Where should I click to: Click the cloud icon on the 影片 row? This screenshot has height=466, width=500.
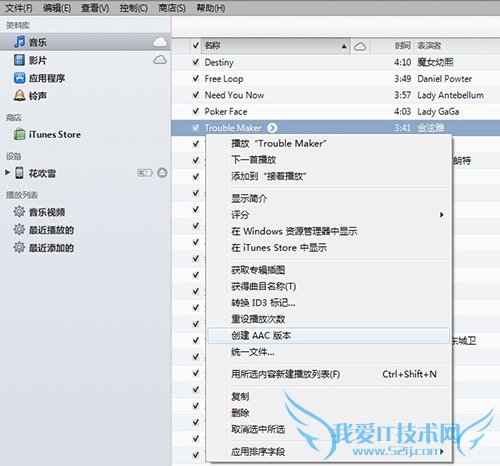coord(160,60)
